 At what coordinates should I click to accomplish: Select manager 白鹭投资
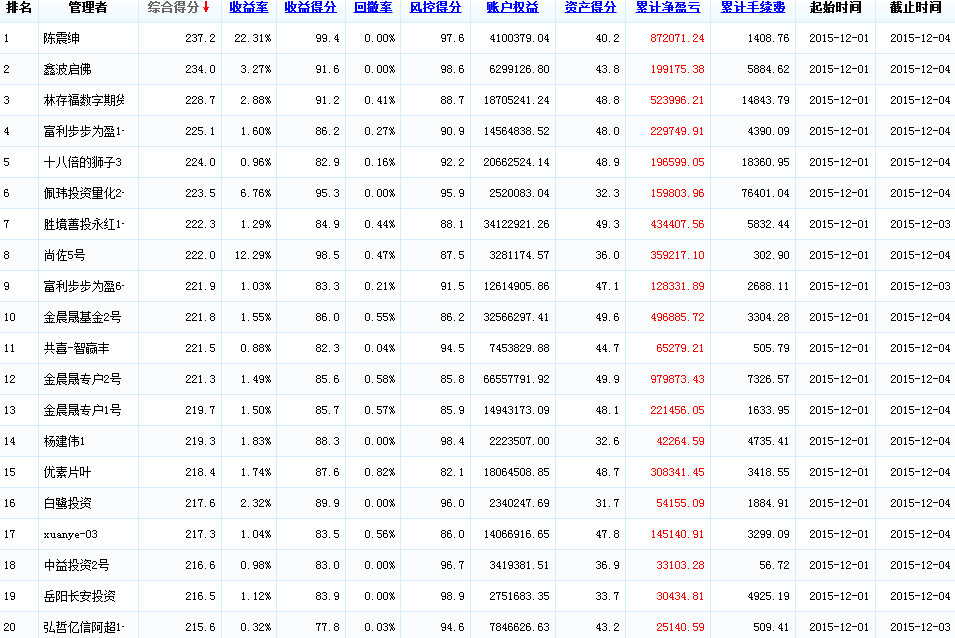[x=68, y=503]
